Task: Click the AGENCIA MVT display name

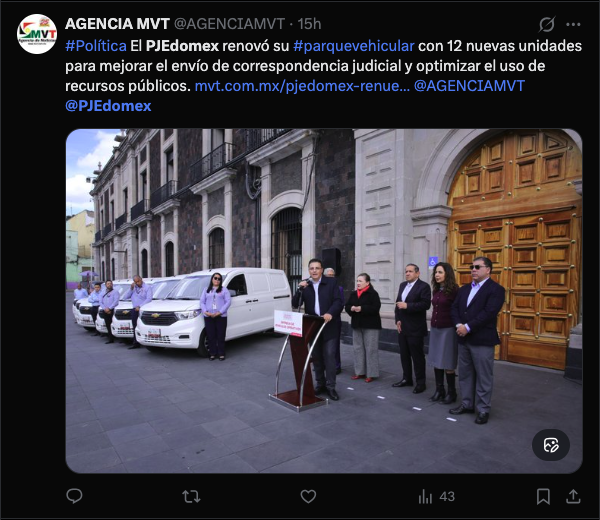Action: [x=117, y=24]
